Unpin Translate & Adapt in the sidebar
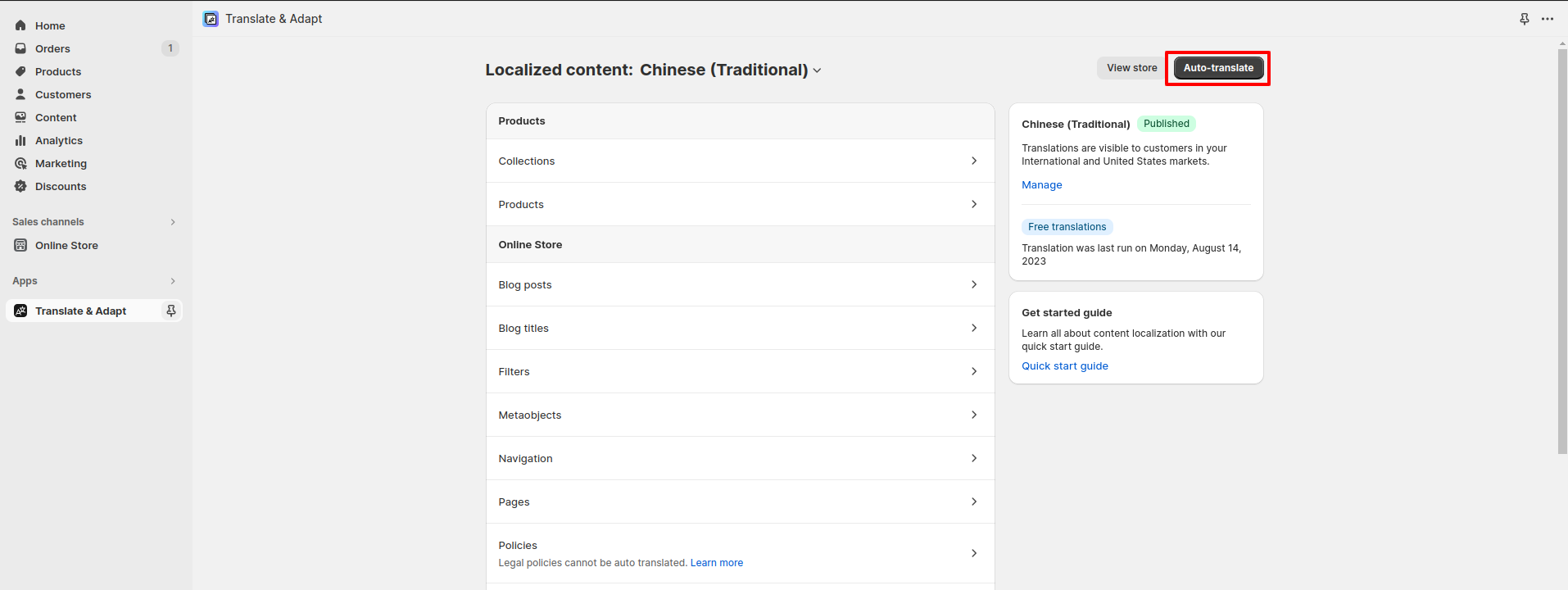This screenshot has width=1568, height=590. coord(171,311)
